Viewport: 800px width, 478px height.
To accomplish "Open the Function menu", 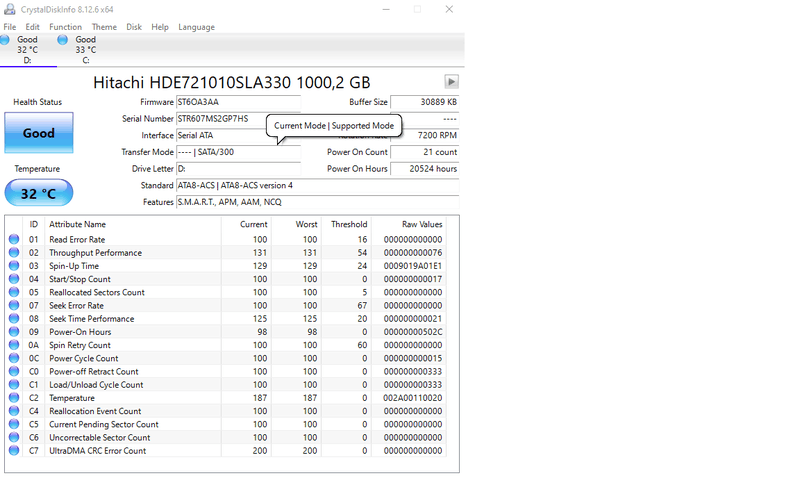I will click(x=65, y=27).
